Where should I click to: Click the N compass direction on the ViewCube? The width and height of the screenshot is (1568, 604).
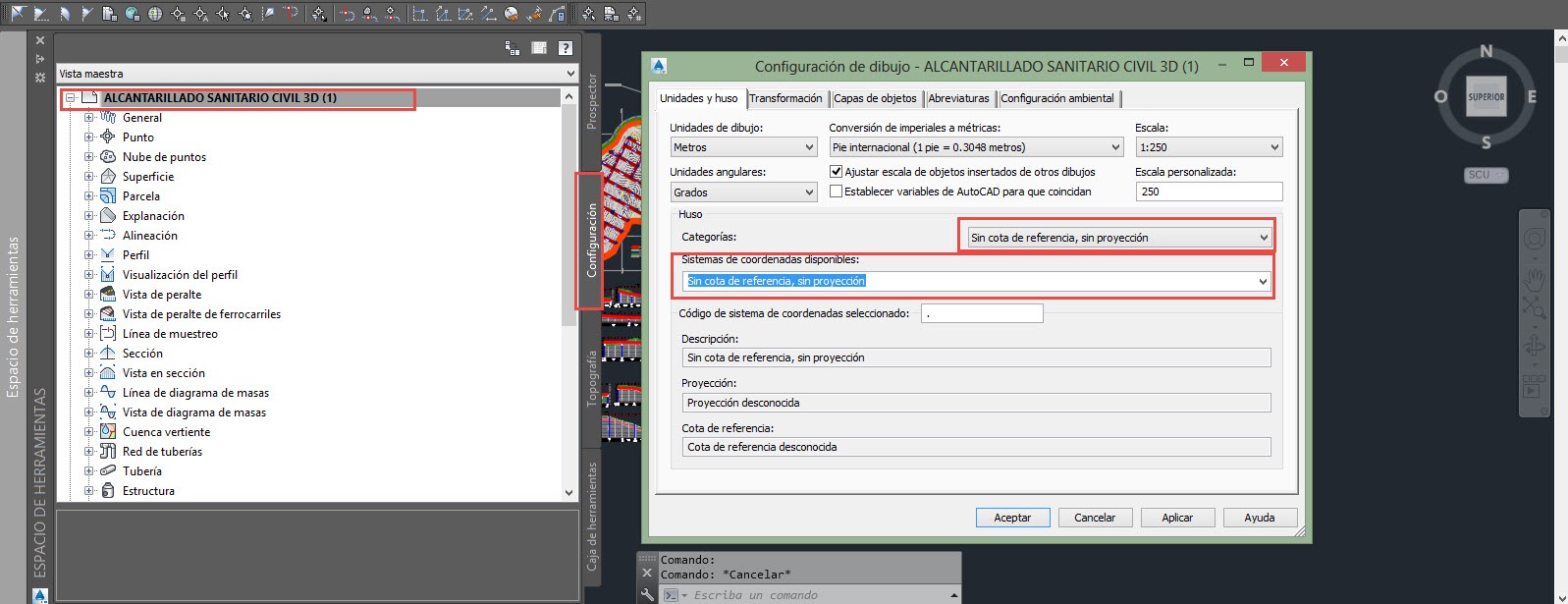click(1486, 51)
